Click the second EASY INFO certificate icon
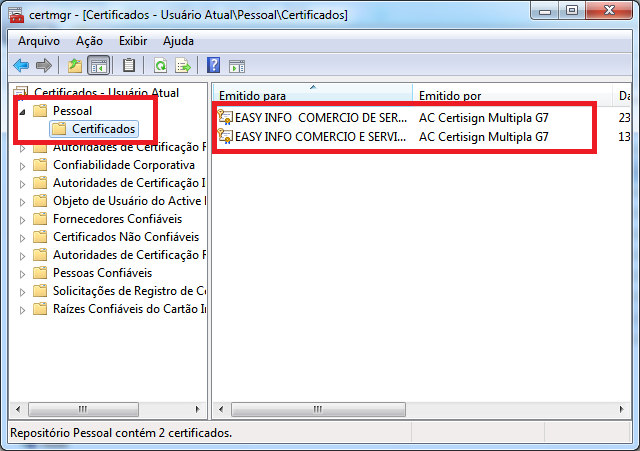This screenshot has height=451, width=640. click(225, 136)
